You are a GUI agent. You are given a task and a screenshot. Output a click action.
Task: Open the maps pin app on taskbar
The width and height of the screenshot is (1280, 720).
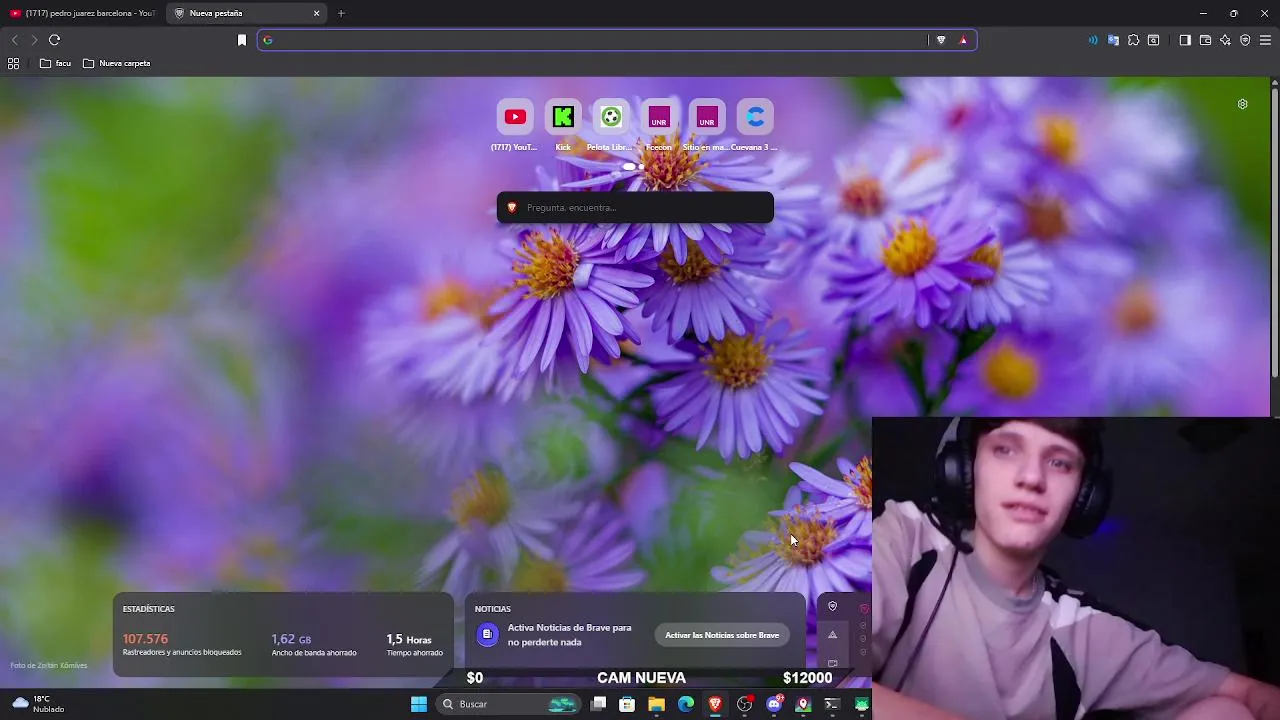coord(802,704)
